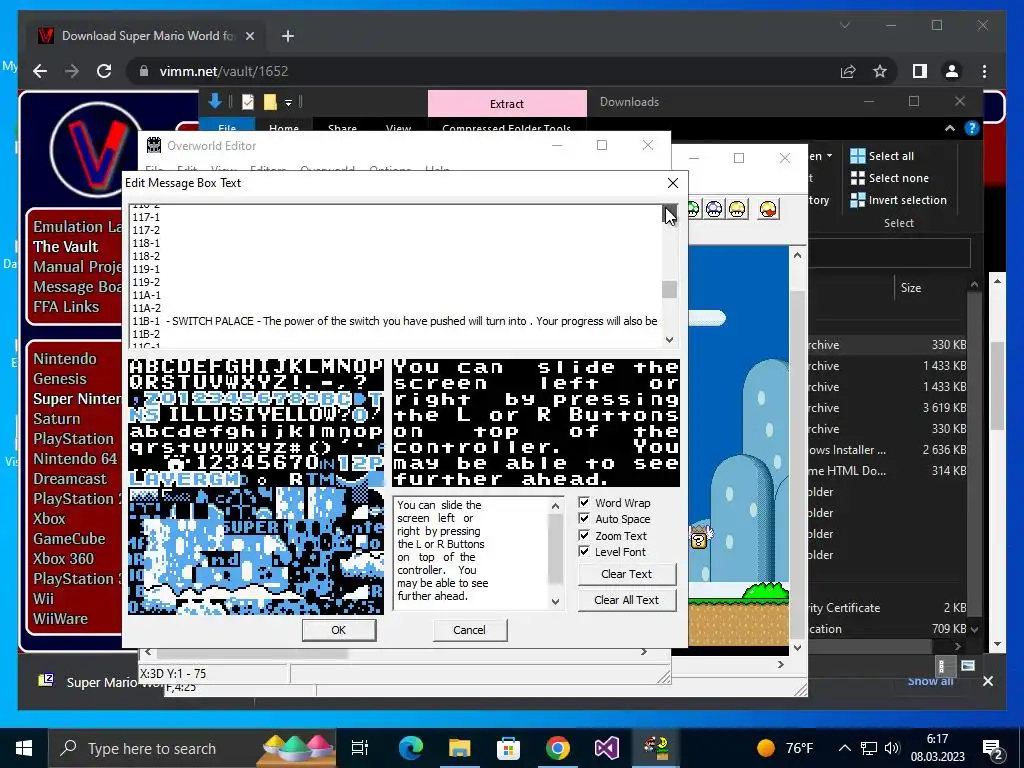Open Compressed Folder Tools tab
This screenshot has height=768, width=1024.
point(507,129)
